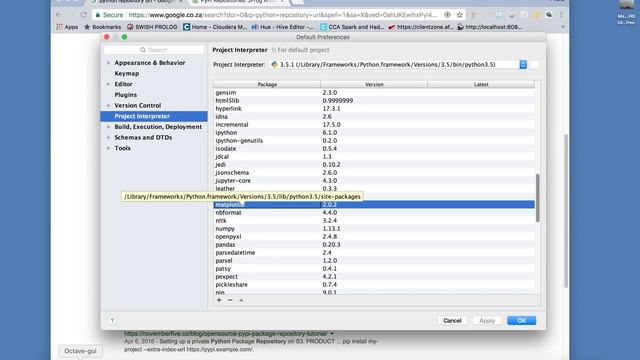Select the parsedatetime package row
The image size is (640, 360).
tap(374, 253)
